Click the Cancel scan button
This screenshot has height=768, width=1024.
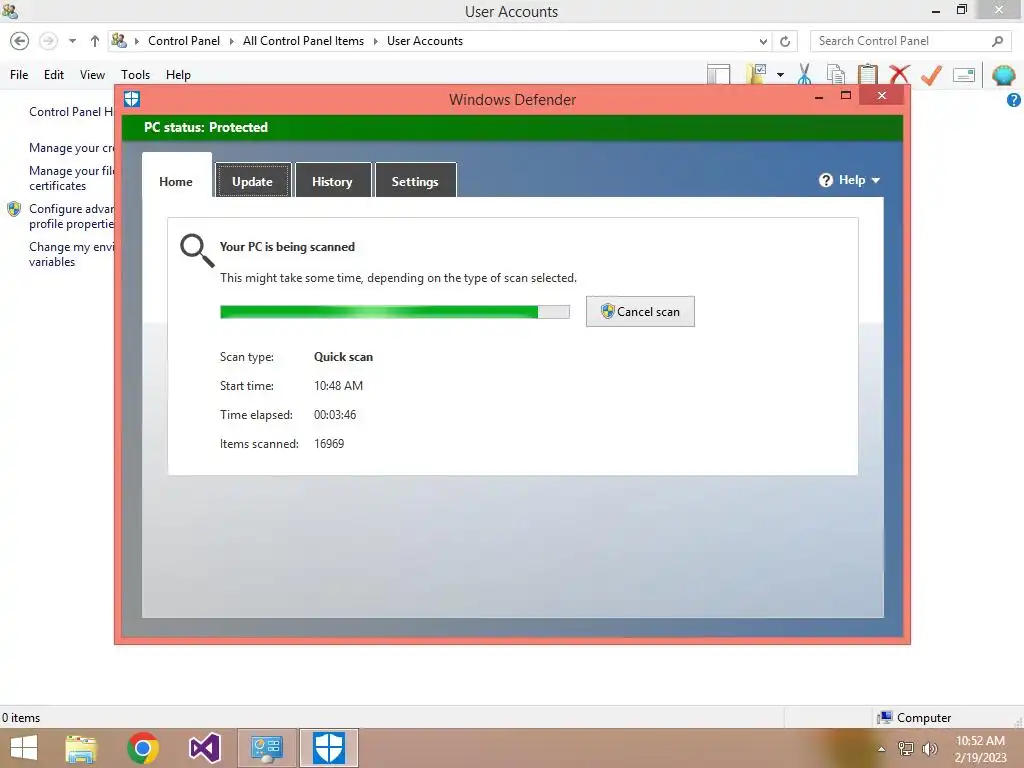pos(640,312)
